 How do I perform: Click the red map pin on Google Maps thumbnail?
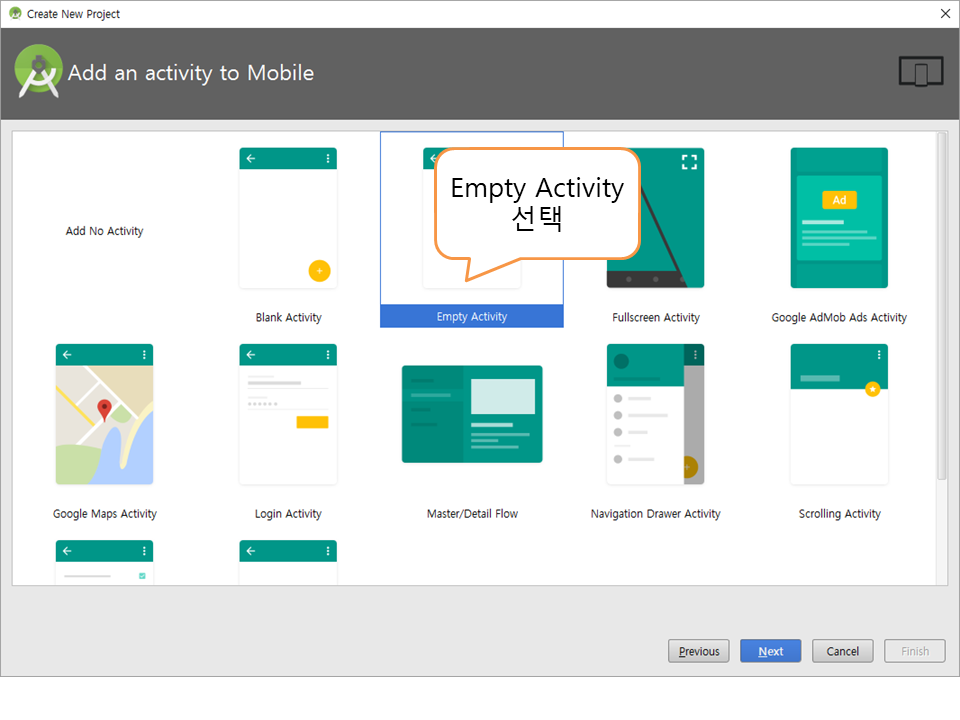point(104,409)
